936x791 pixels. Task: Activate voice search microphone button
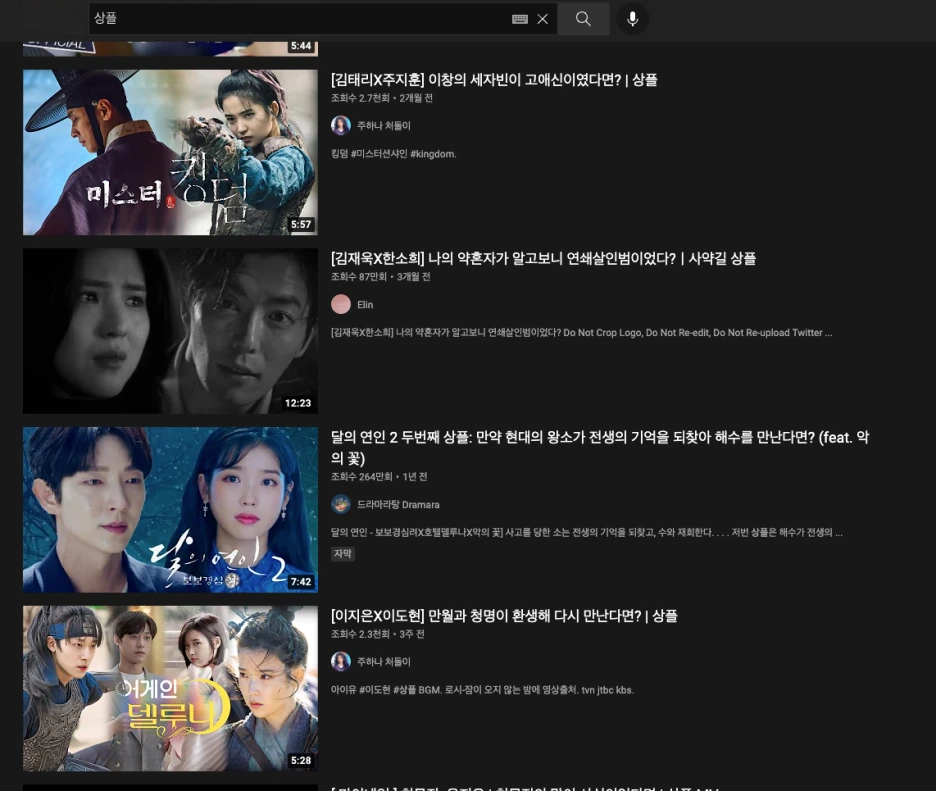(632, 19)
